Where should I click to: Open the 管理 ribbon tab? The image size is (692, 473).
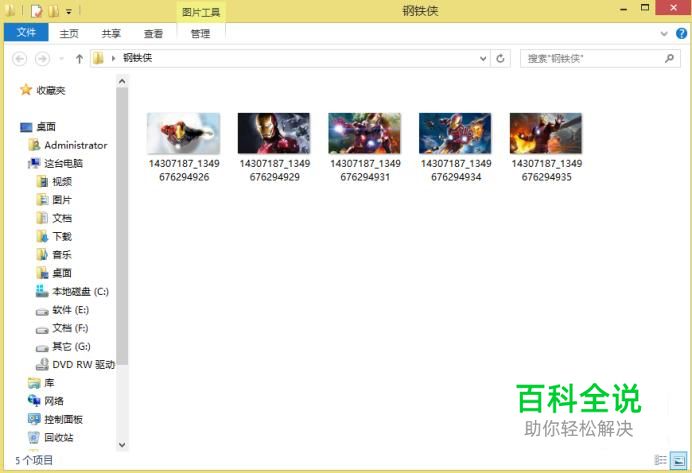coord(200,34)
